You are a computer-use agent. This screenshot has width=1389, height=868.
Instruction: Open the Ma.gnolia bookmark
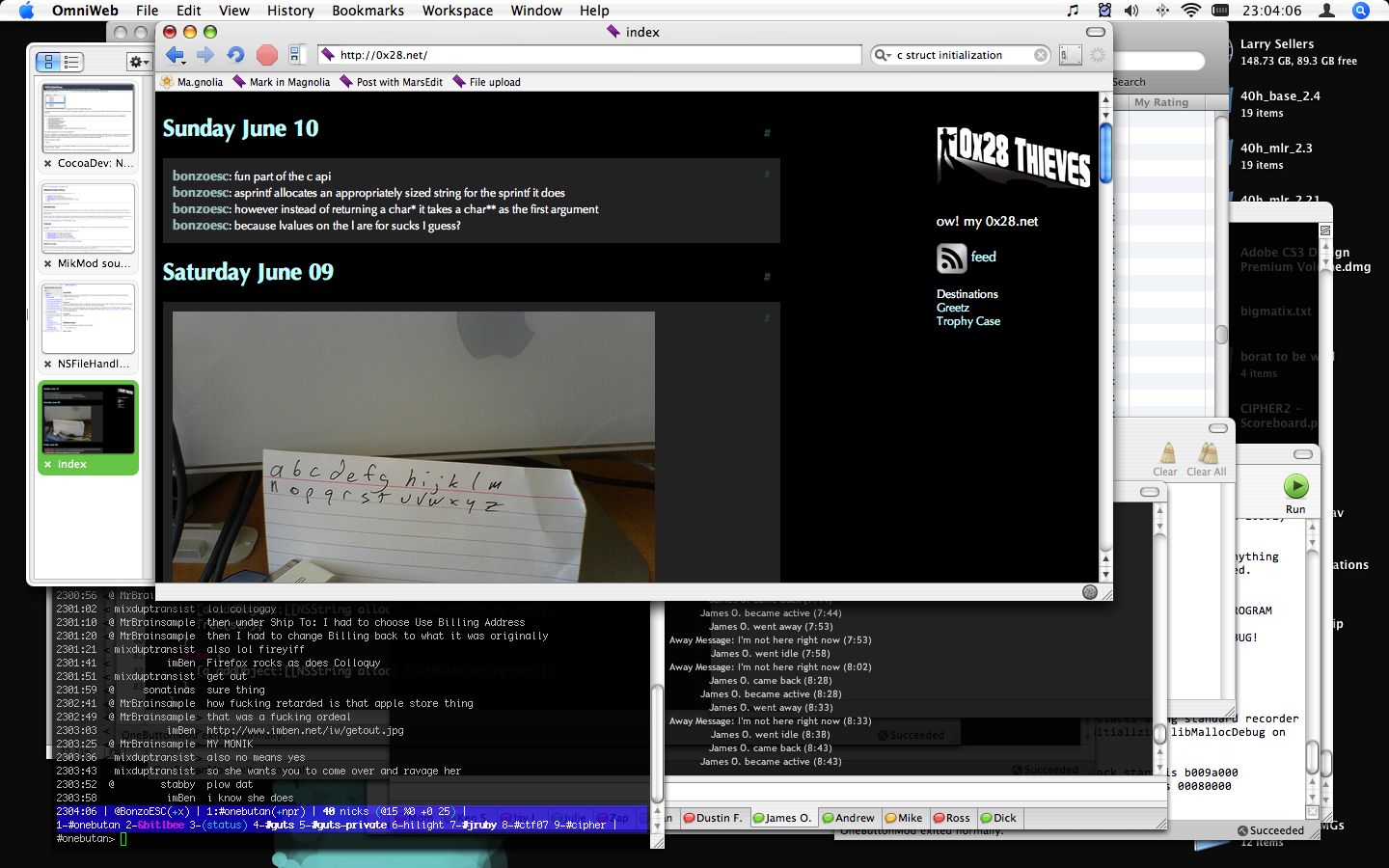point(192,82)
